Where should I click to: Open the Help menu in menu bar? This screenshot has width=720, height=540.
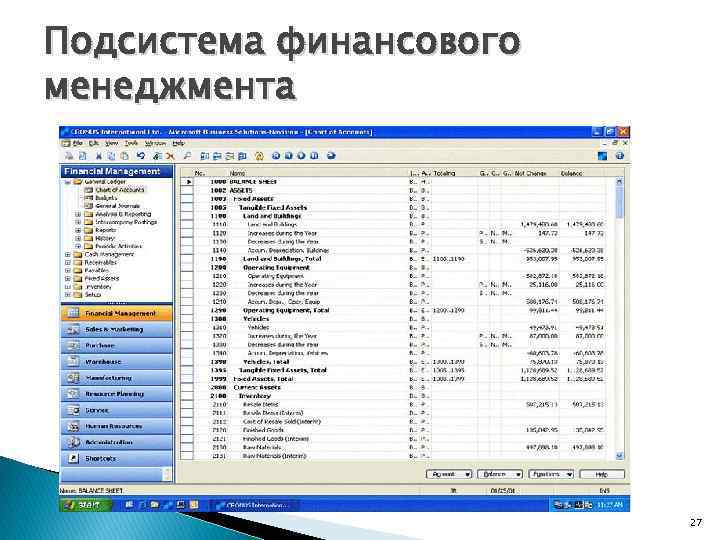[x=178, y=143]
